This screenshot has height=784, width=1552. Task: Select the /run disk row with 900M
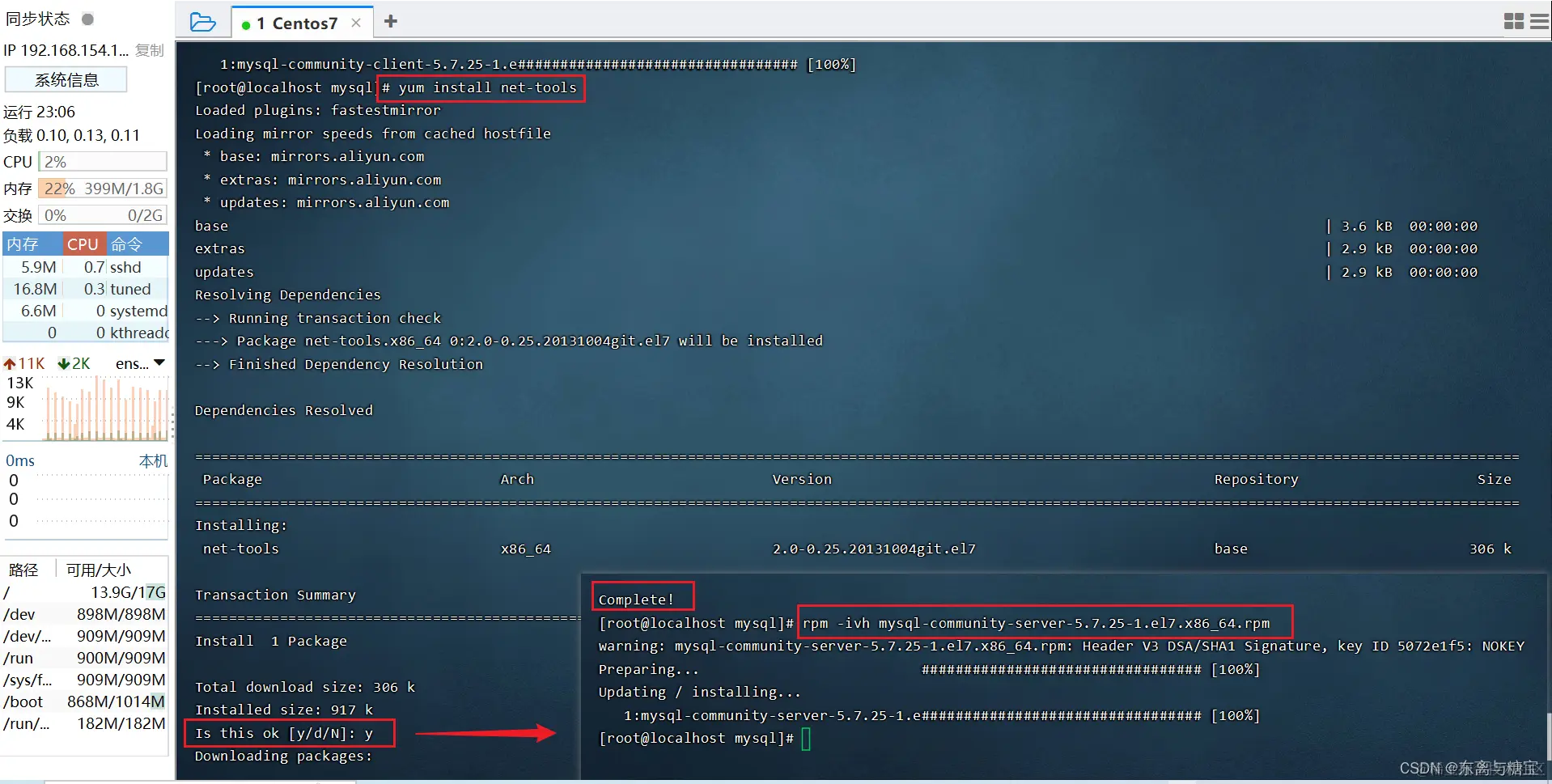(85, 658)
